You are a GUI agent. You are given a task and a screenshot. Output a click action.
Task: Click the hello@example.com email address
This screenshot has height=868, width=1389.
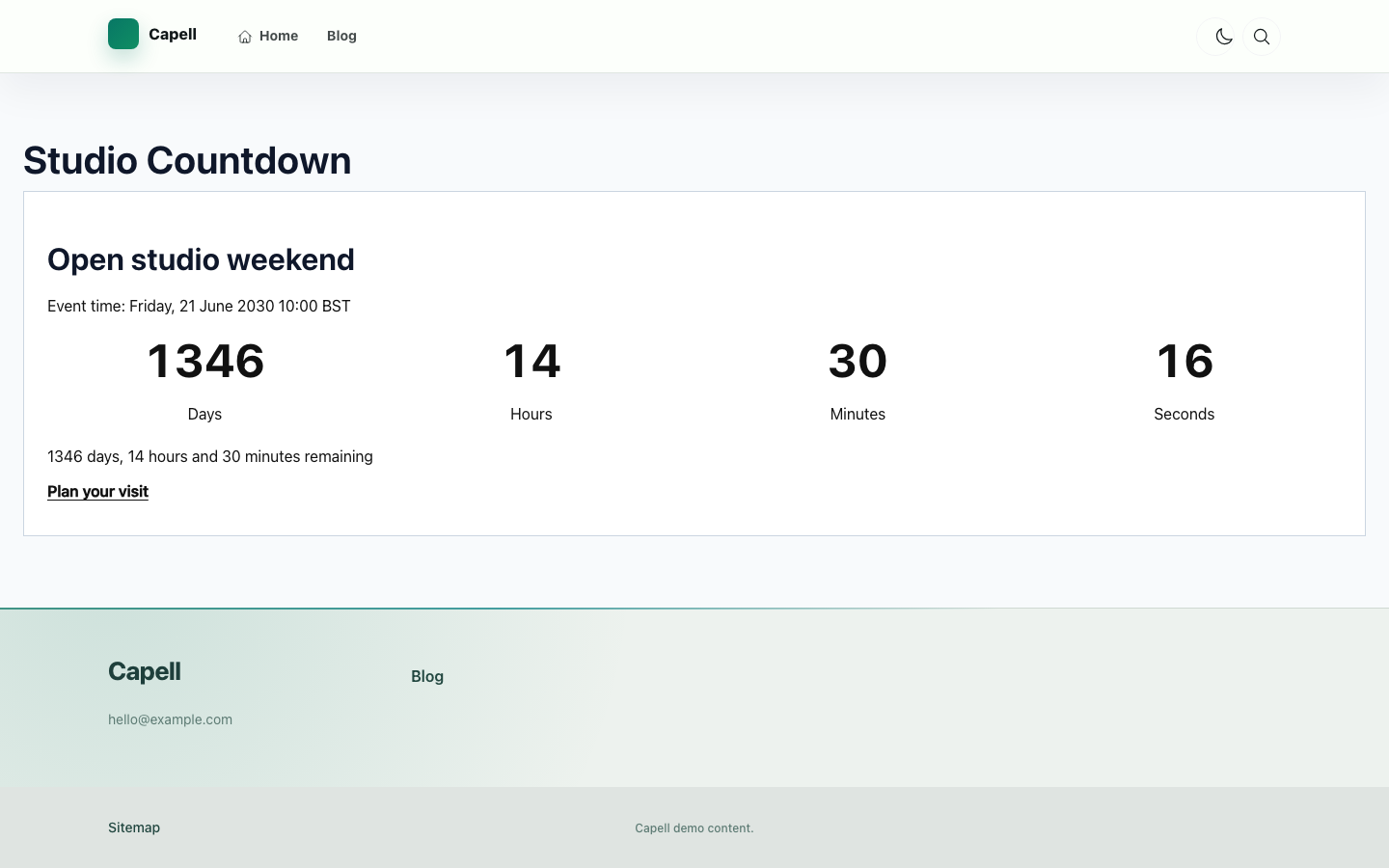click(x=170, y=719)
